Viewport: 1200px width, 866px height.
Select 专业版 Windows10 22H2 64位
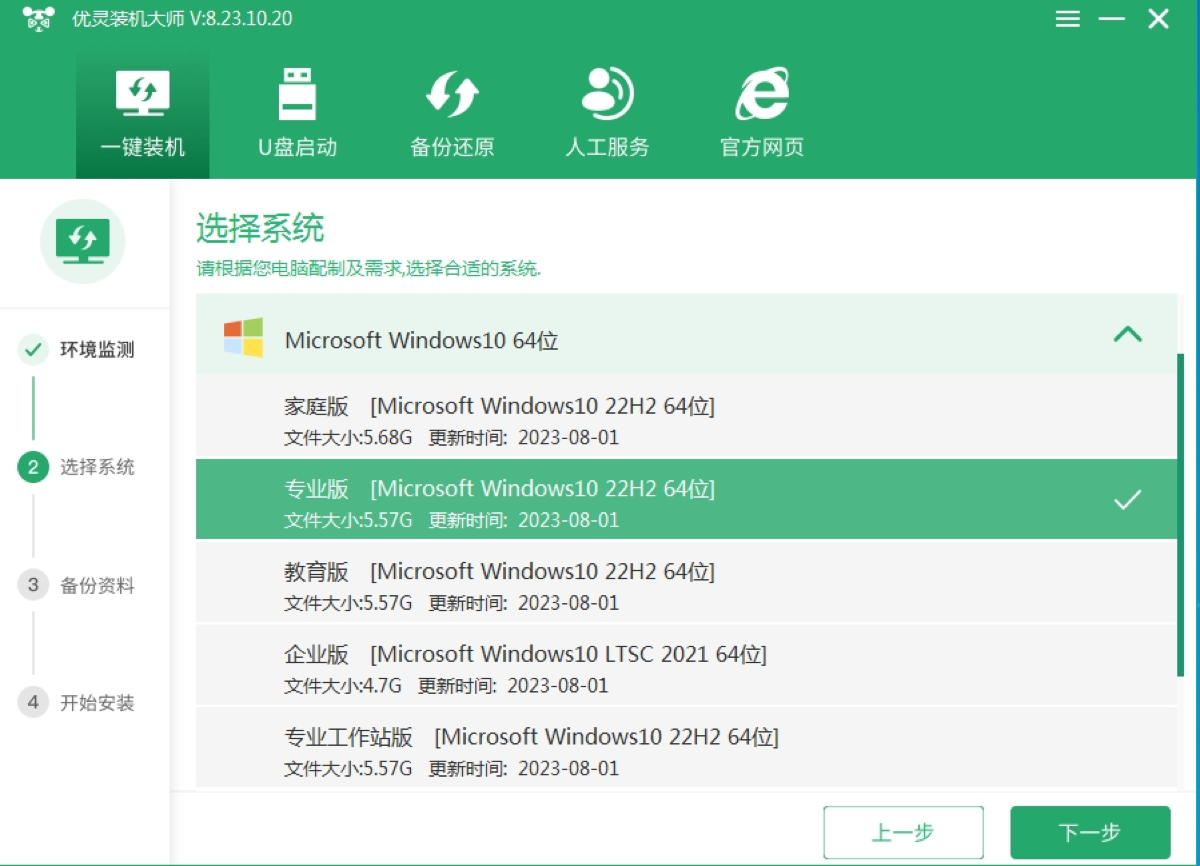[686, 499]
